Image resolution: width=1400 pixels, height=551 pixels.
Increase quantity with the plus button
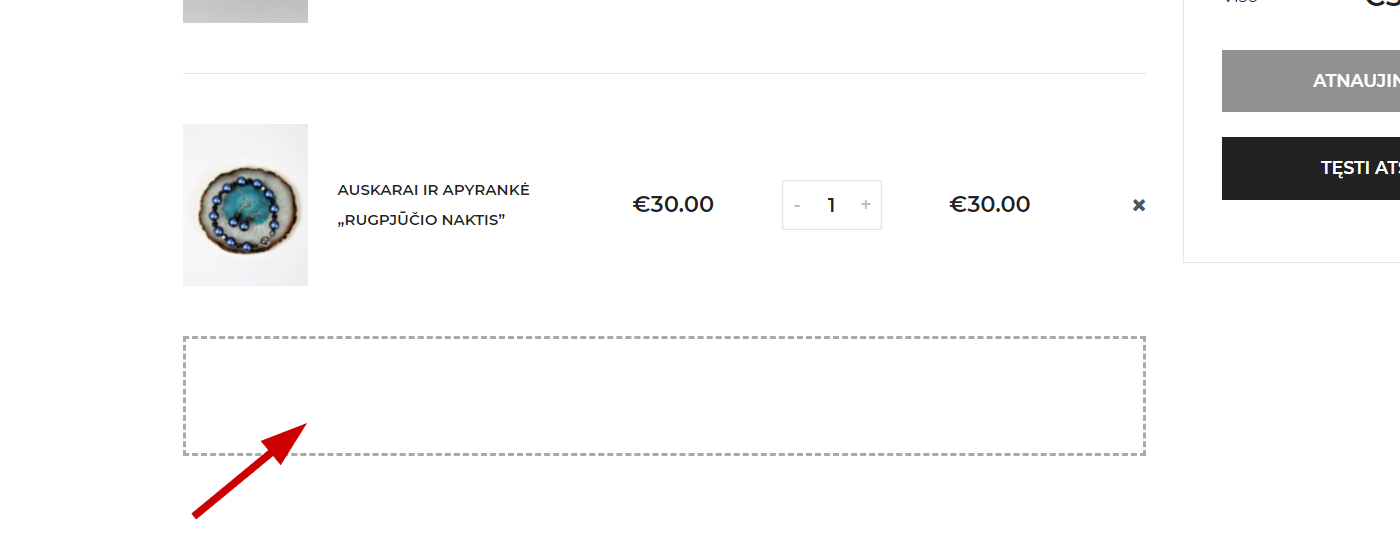click(x=866, y=205)
